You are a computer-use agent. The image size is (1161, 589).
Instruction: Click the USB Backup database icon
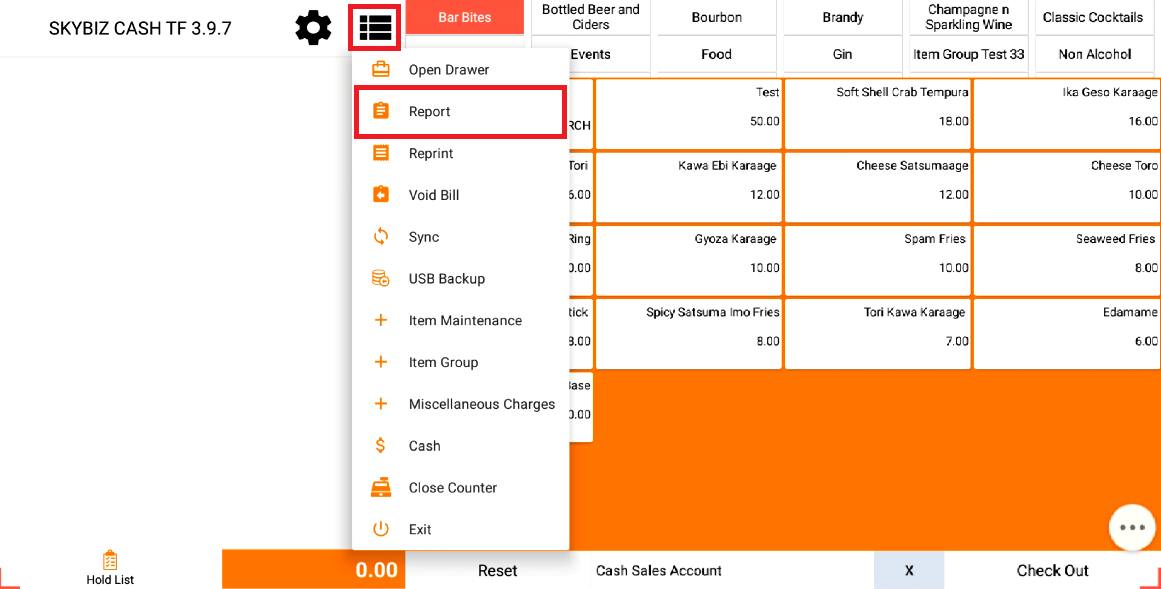coord(381,279)
